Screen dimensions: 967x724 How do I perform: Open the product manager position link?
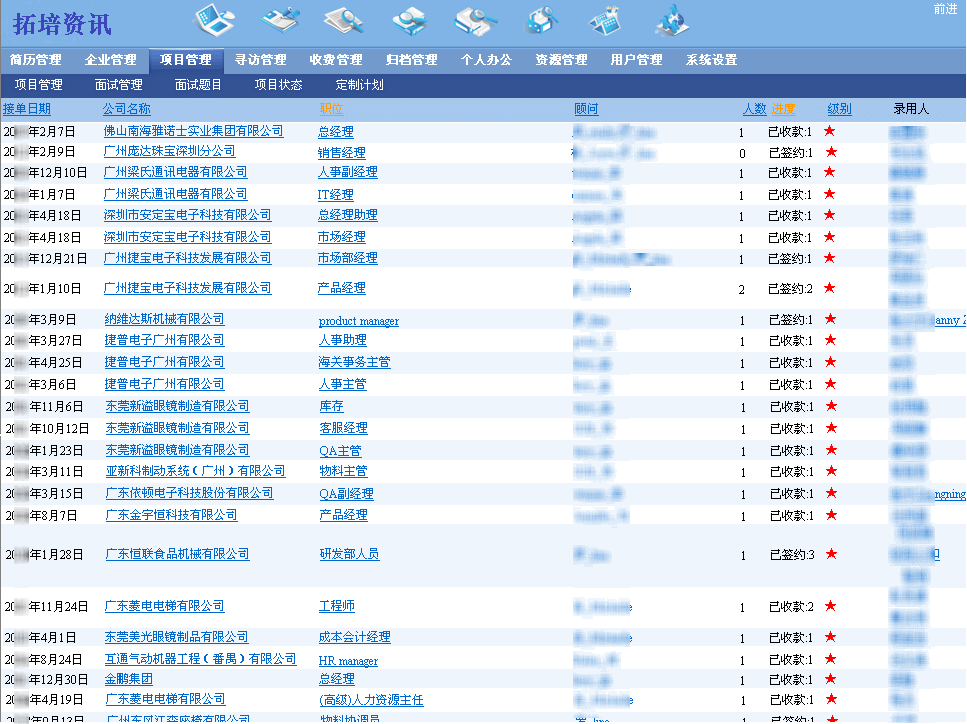(x=359, y=321)
